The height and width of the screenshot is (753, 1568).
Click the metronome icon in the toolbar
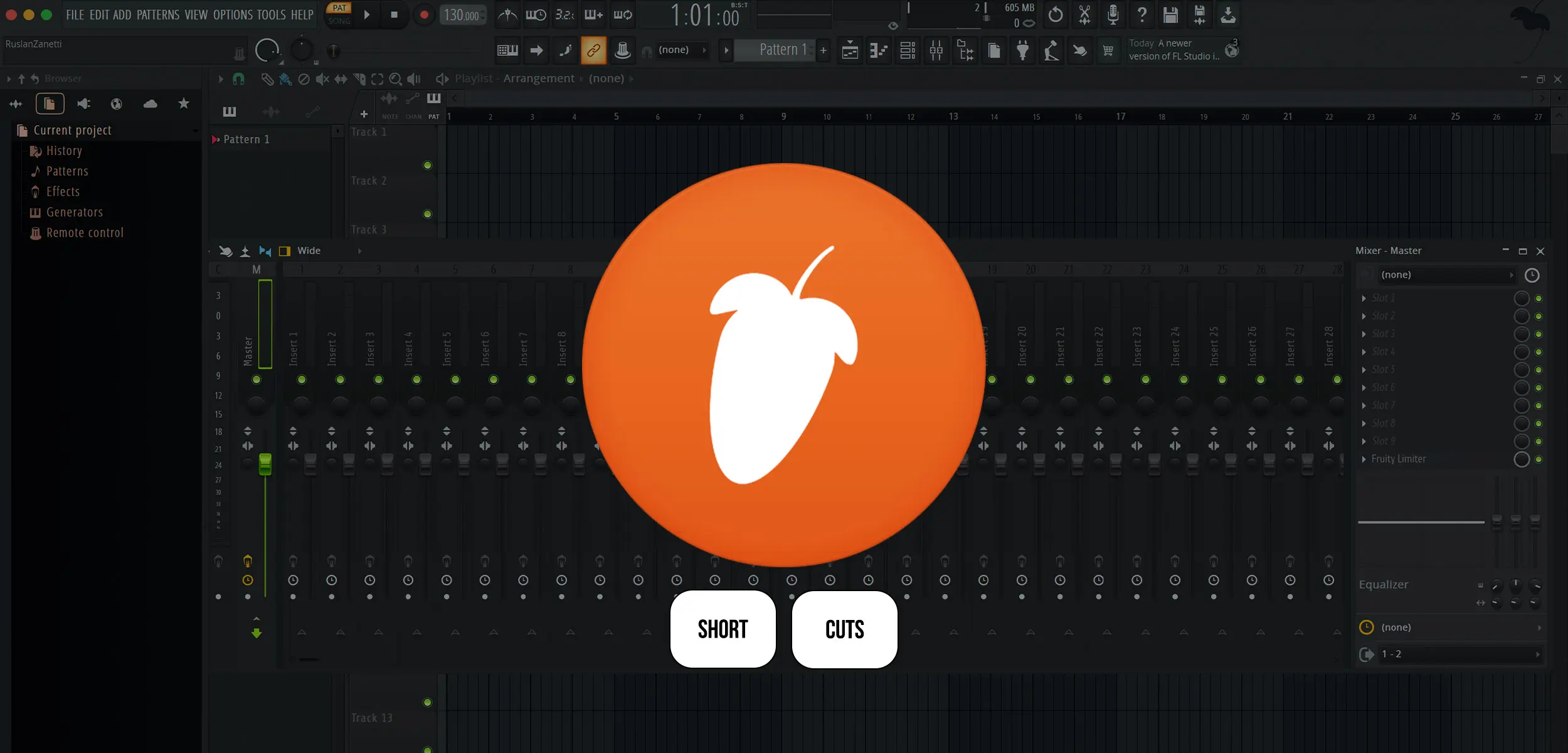[507, 14]
